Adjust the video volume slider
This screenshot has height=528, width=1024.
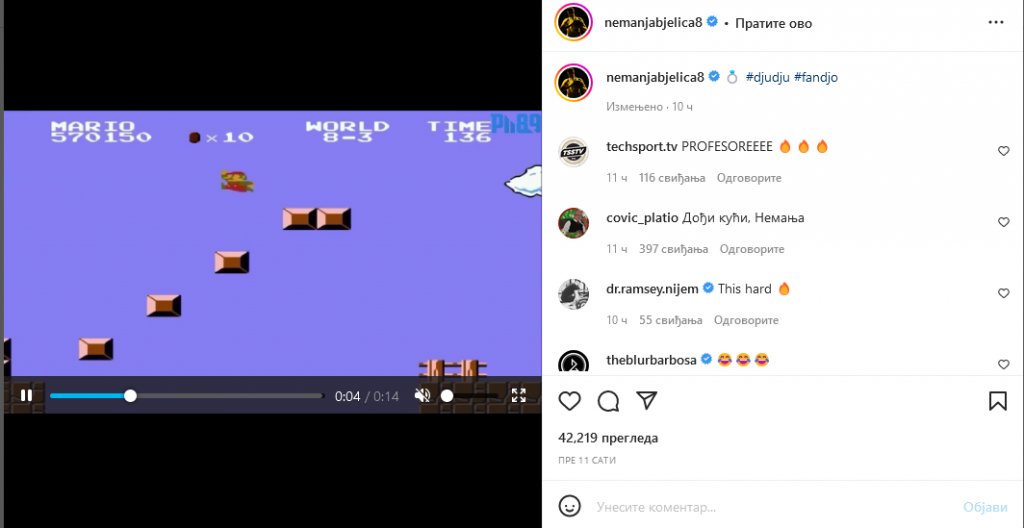click(472, 395)
